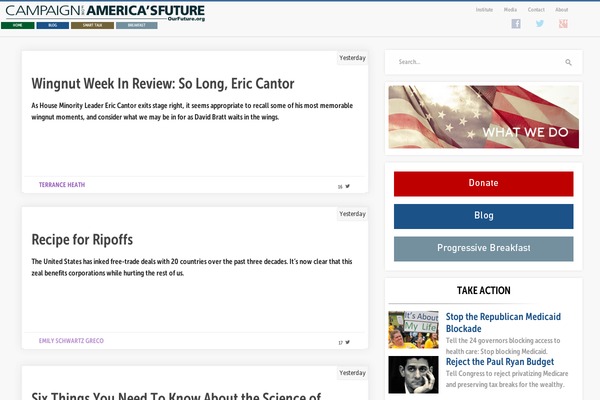Open Stop the Republican Medicaid Blockade link
Screen dimensions: 600x400
coord(503,322)
